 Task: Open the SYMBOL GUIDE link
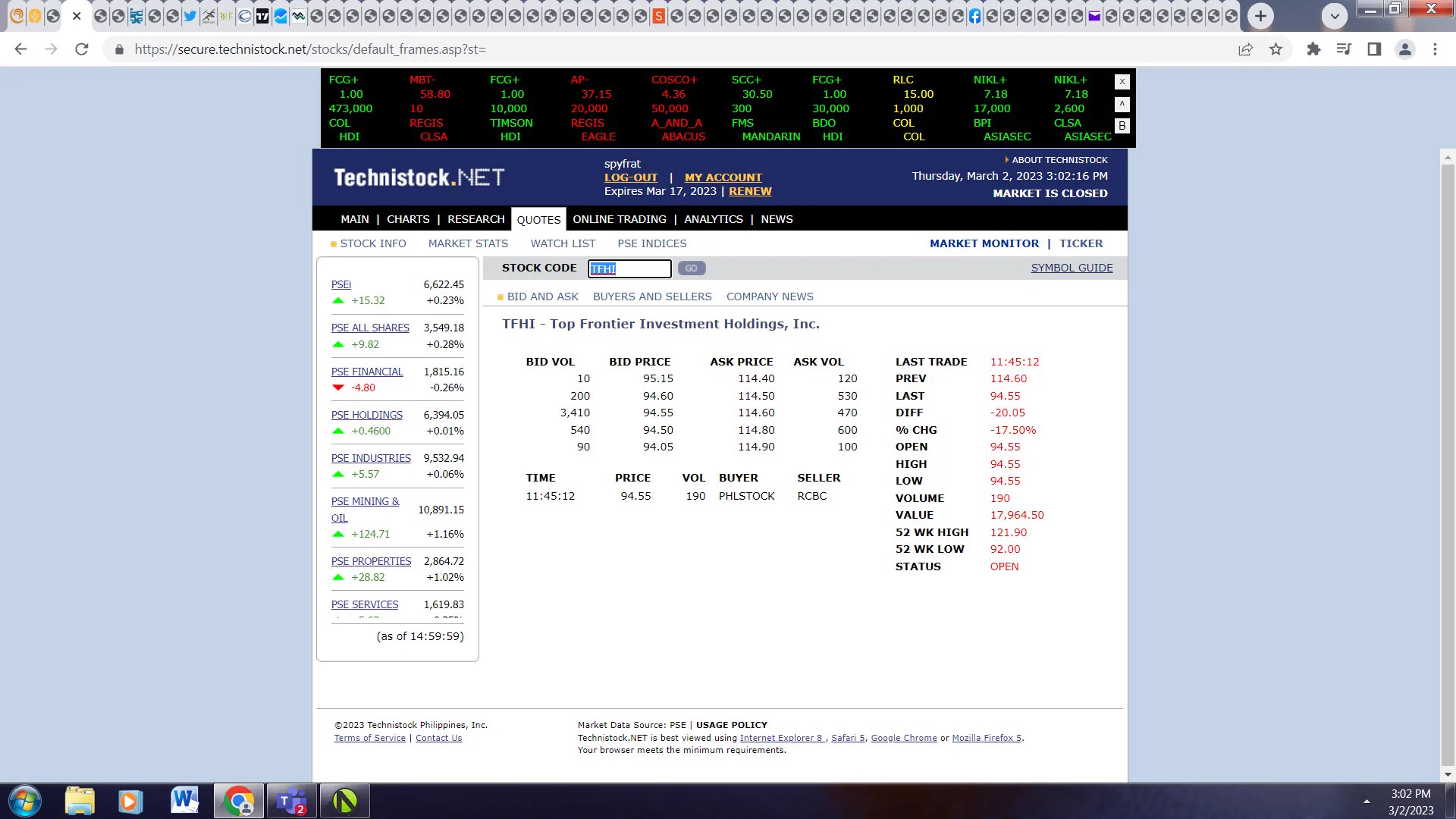click(x=1072, y=268)
